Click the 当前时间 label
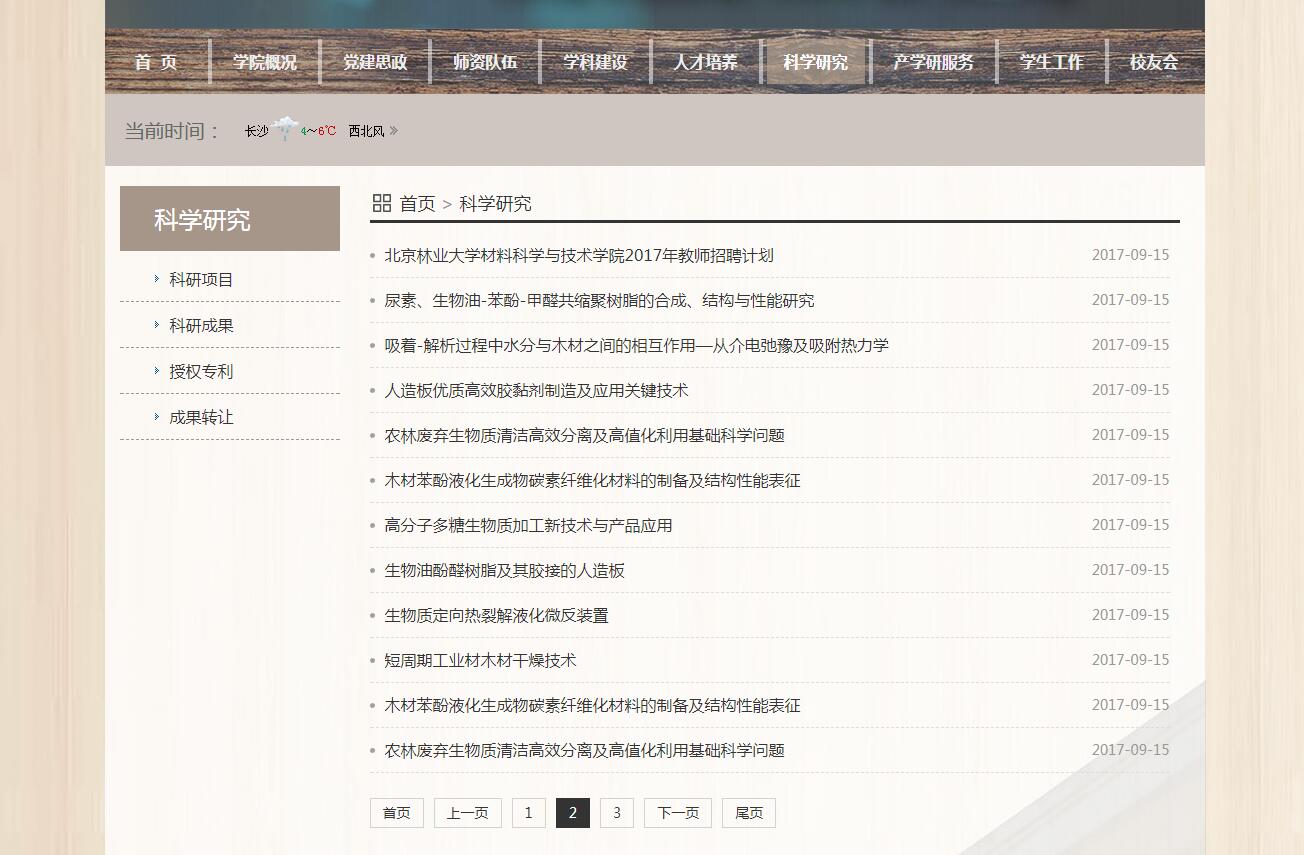1304x855 pixels. click(x=172, y=131)
